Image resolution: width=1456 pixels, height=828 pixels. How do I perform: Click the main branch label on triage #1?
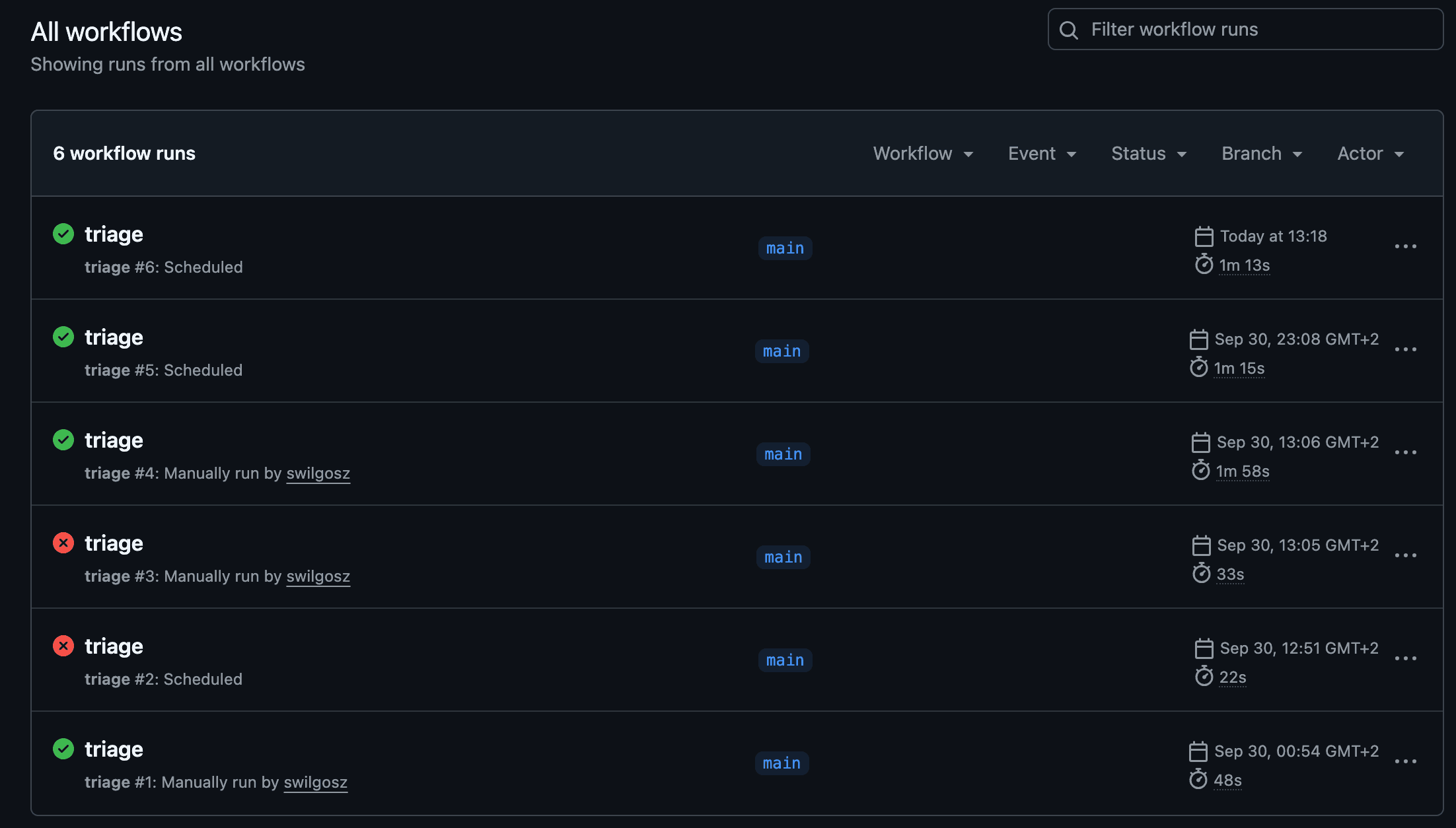[782, 763]
